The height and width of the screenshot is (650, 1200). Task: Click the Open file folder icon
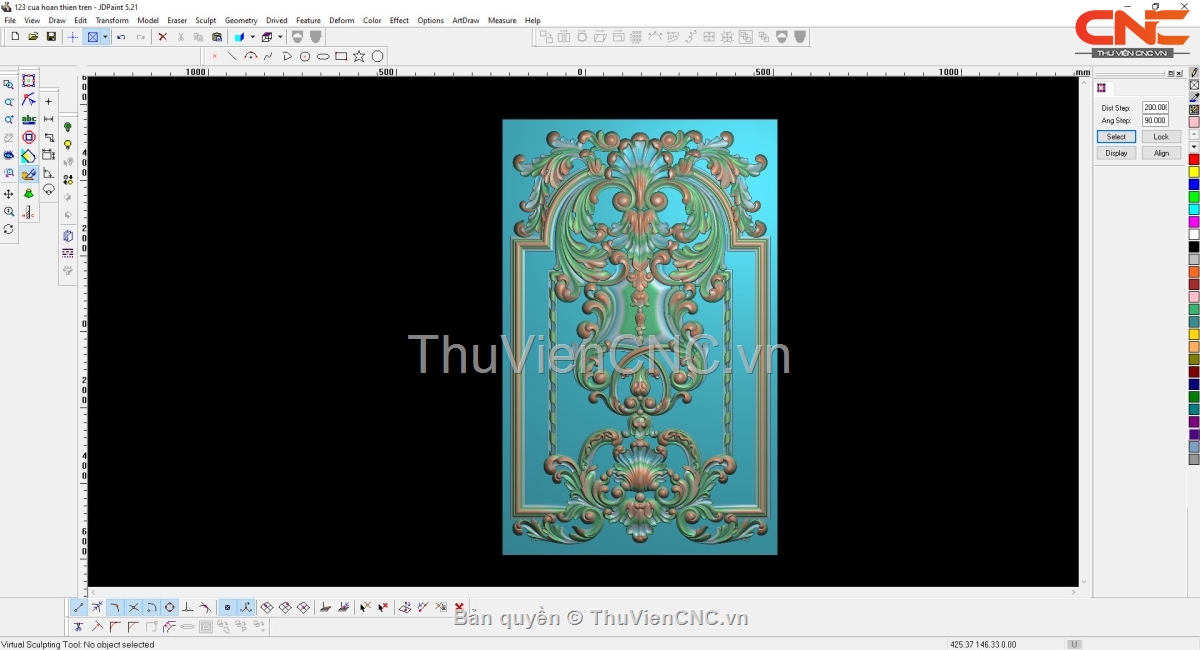pyautogui.click(x=33, y=37)
